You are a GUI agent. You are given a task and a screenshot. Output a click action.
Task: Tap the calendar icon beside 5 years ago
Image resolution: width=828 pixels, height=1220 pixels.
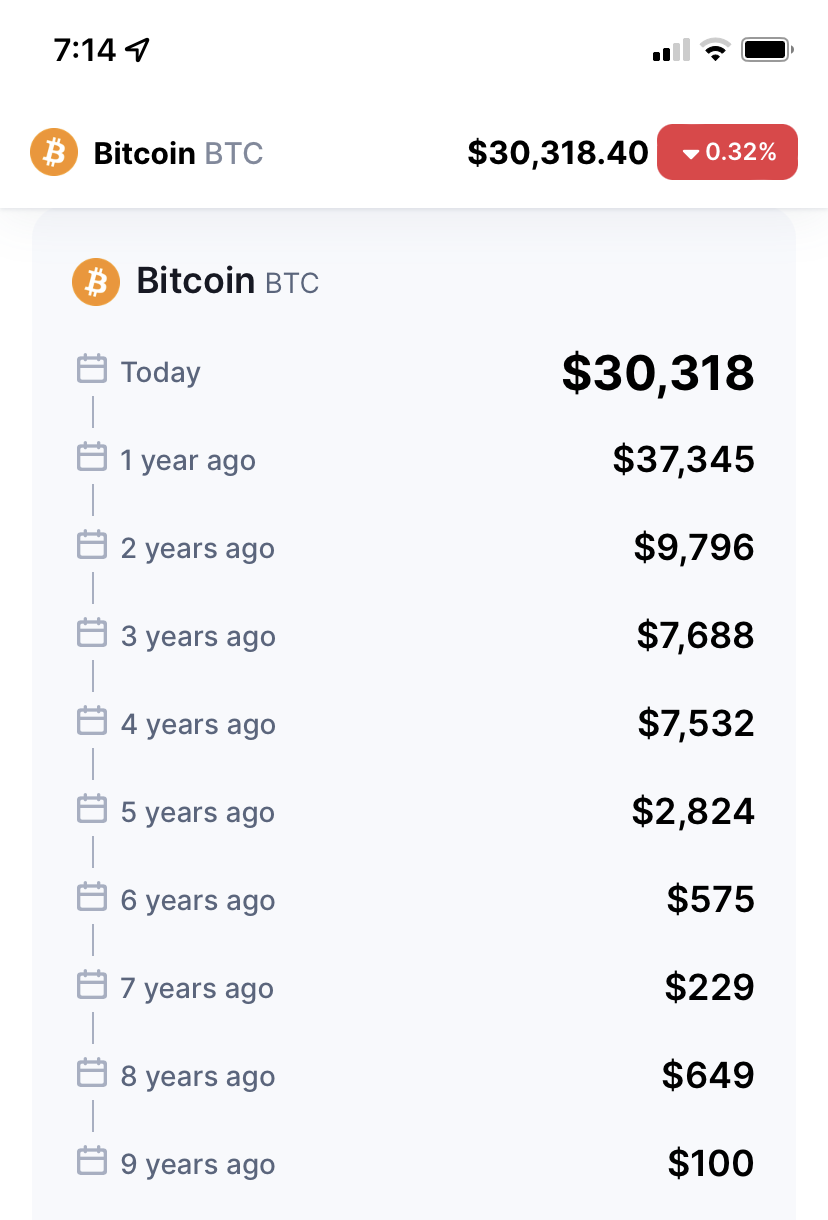click(x=92, y=809)
